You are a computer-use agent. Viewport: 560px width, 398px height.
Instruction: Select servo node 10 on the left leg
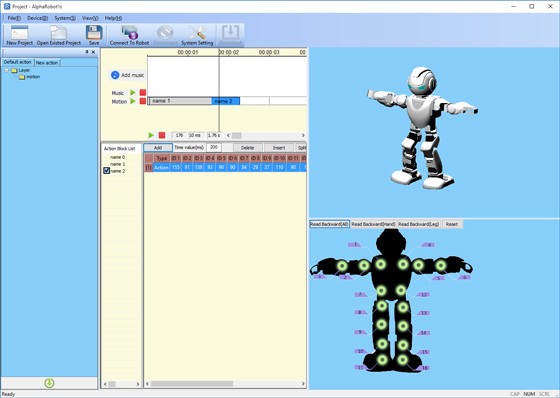click(382, 344)
